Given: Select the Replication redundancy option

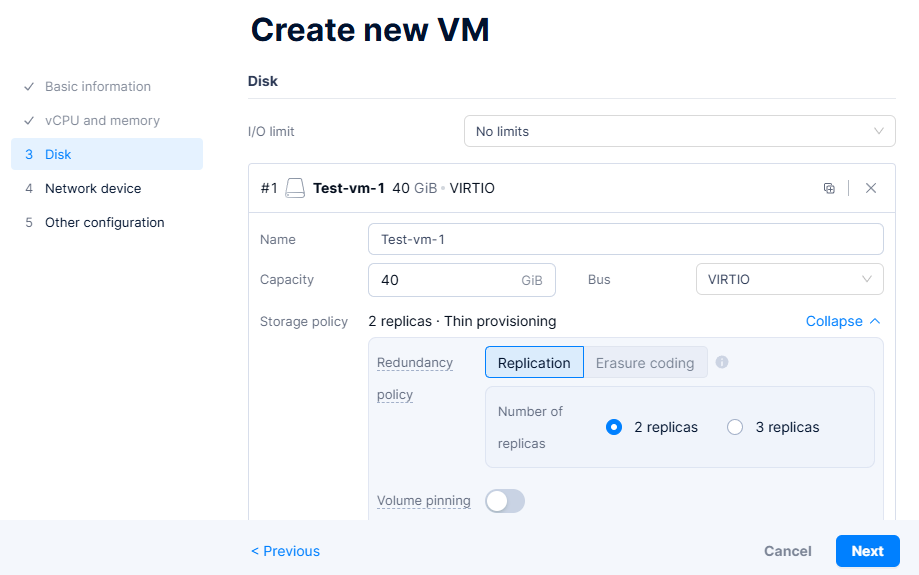Looking at the screenshot, I should (x=534, y=363).
